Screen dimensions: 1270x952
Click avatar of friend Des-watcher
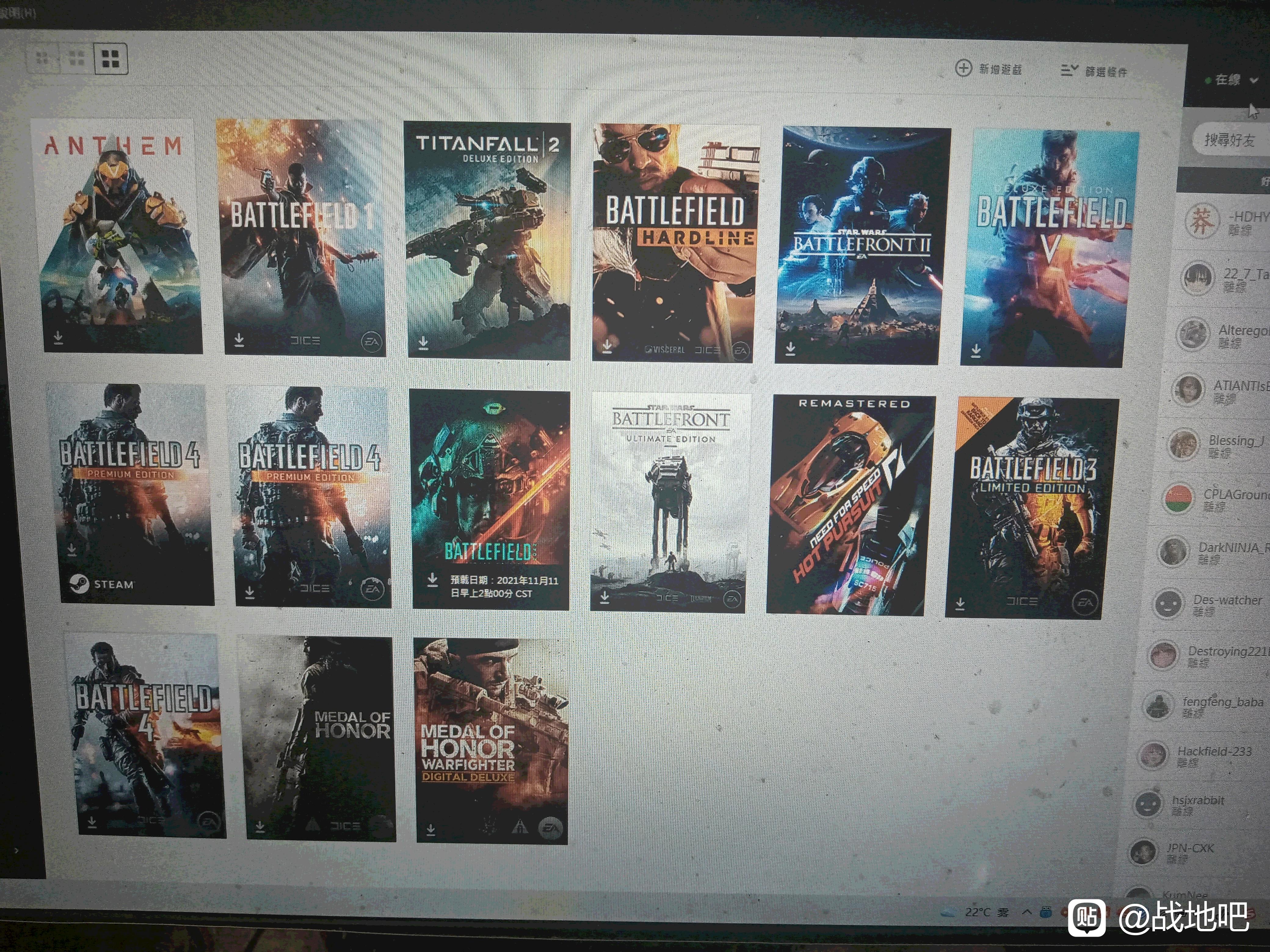click(1168, 604)
